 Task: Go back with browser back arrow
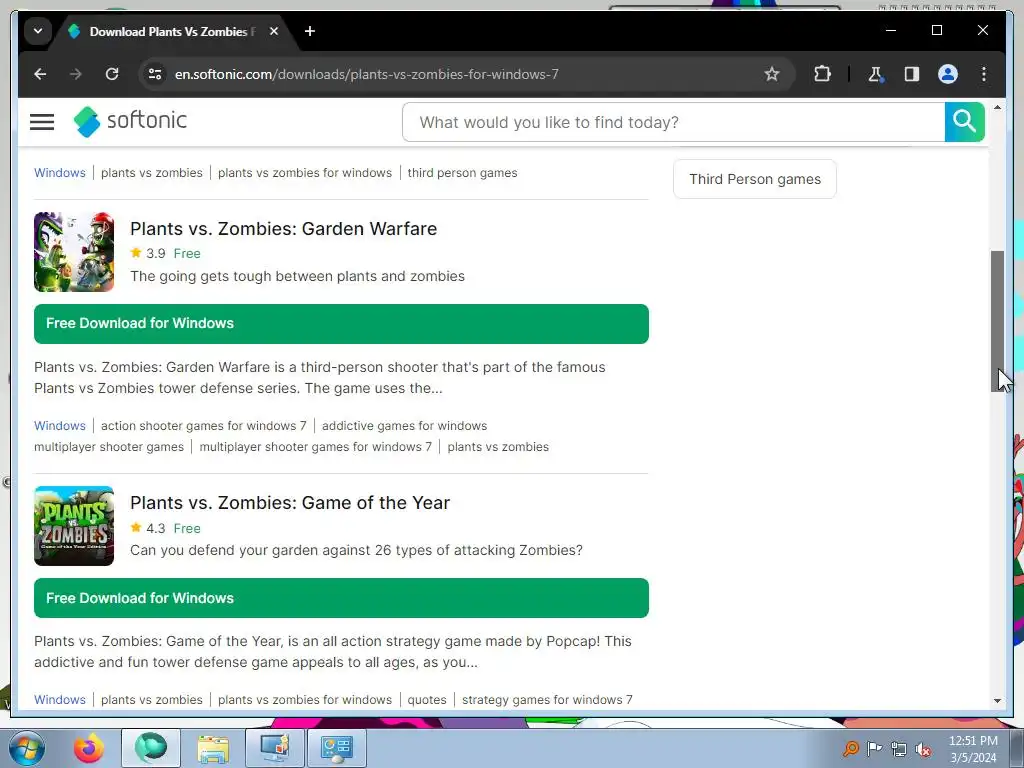[40, 74]
